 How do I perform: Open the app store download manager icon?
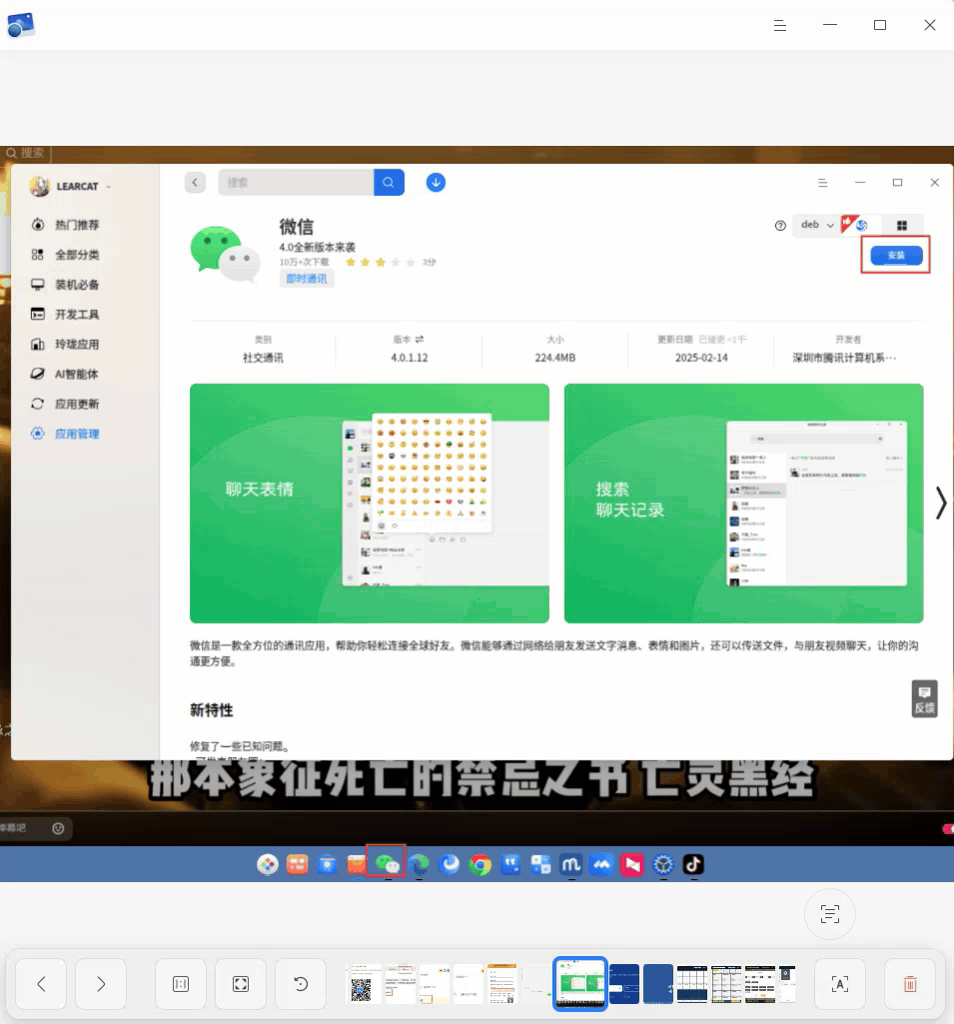point(436,182)
